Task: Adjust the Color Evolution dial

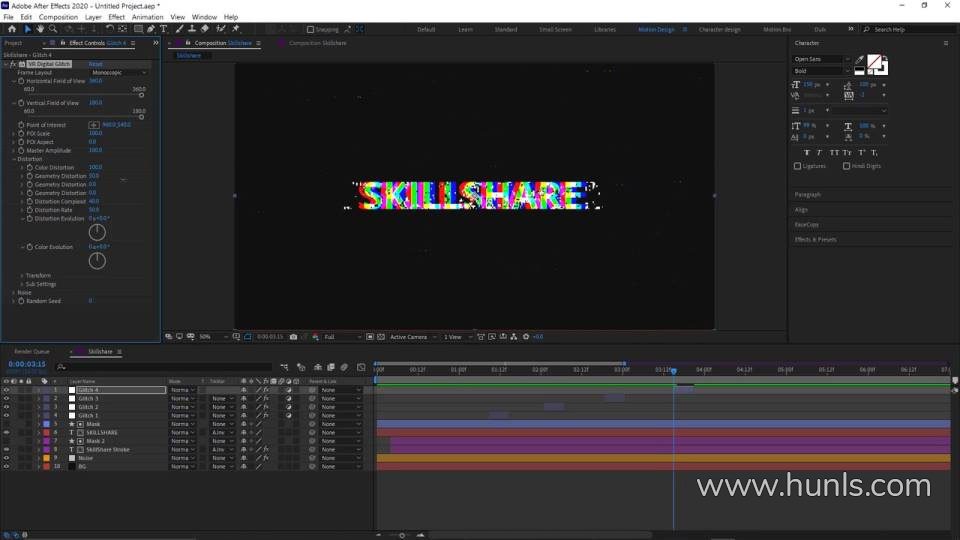Action: click(x=97, y=261)
